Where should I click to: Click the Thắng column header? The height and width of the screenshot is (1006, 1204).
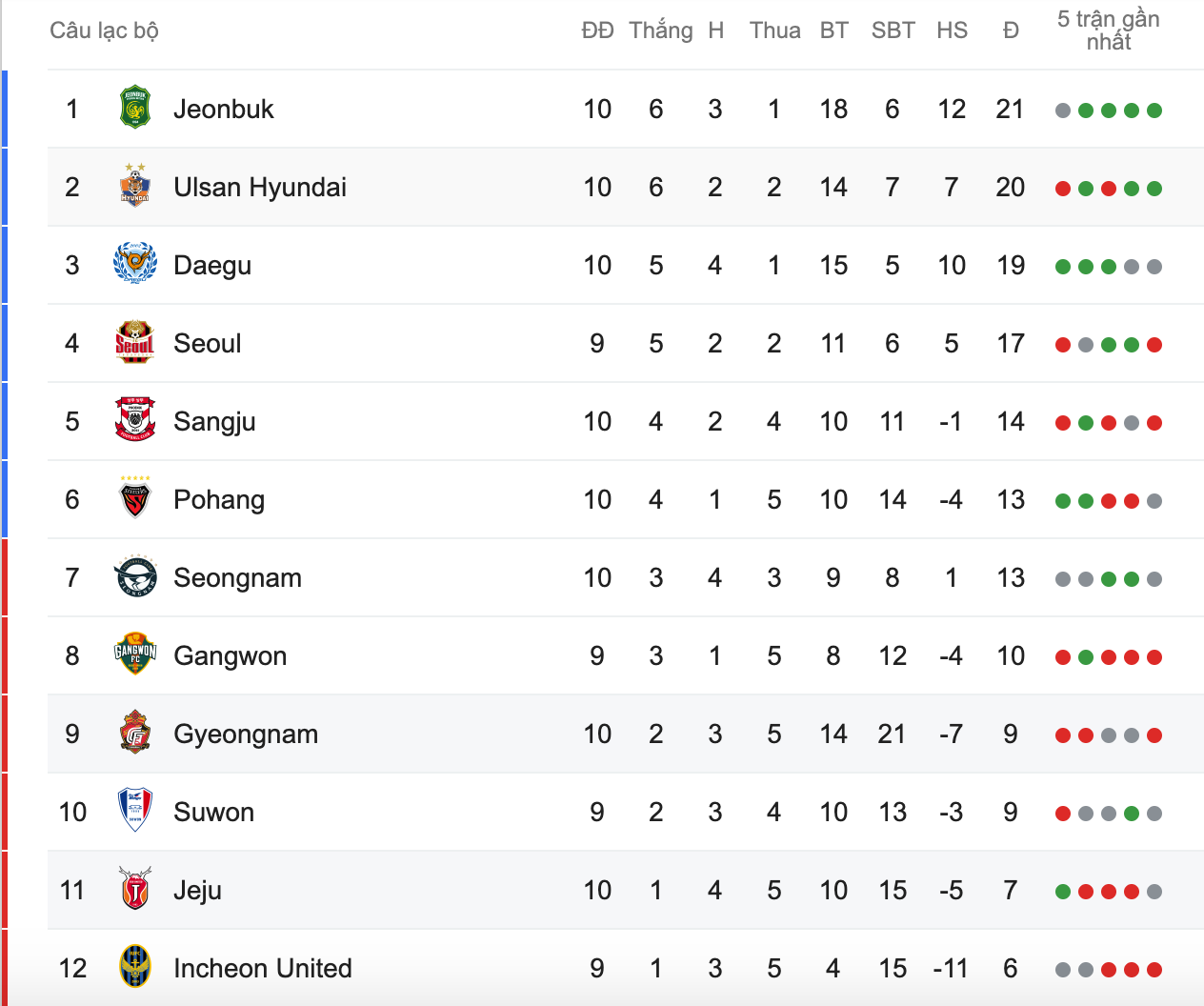(661, 31)
